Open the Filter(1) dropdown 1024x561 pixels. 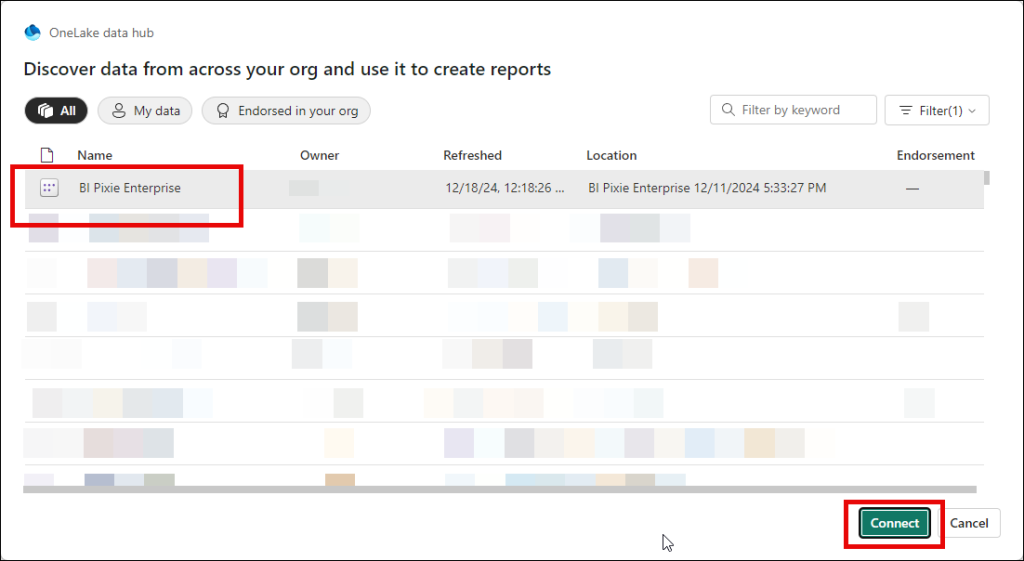pyautogui.click(x=937, y=111)
